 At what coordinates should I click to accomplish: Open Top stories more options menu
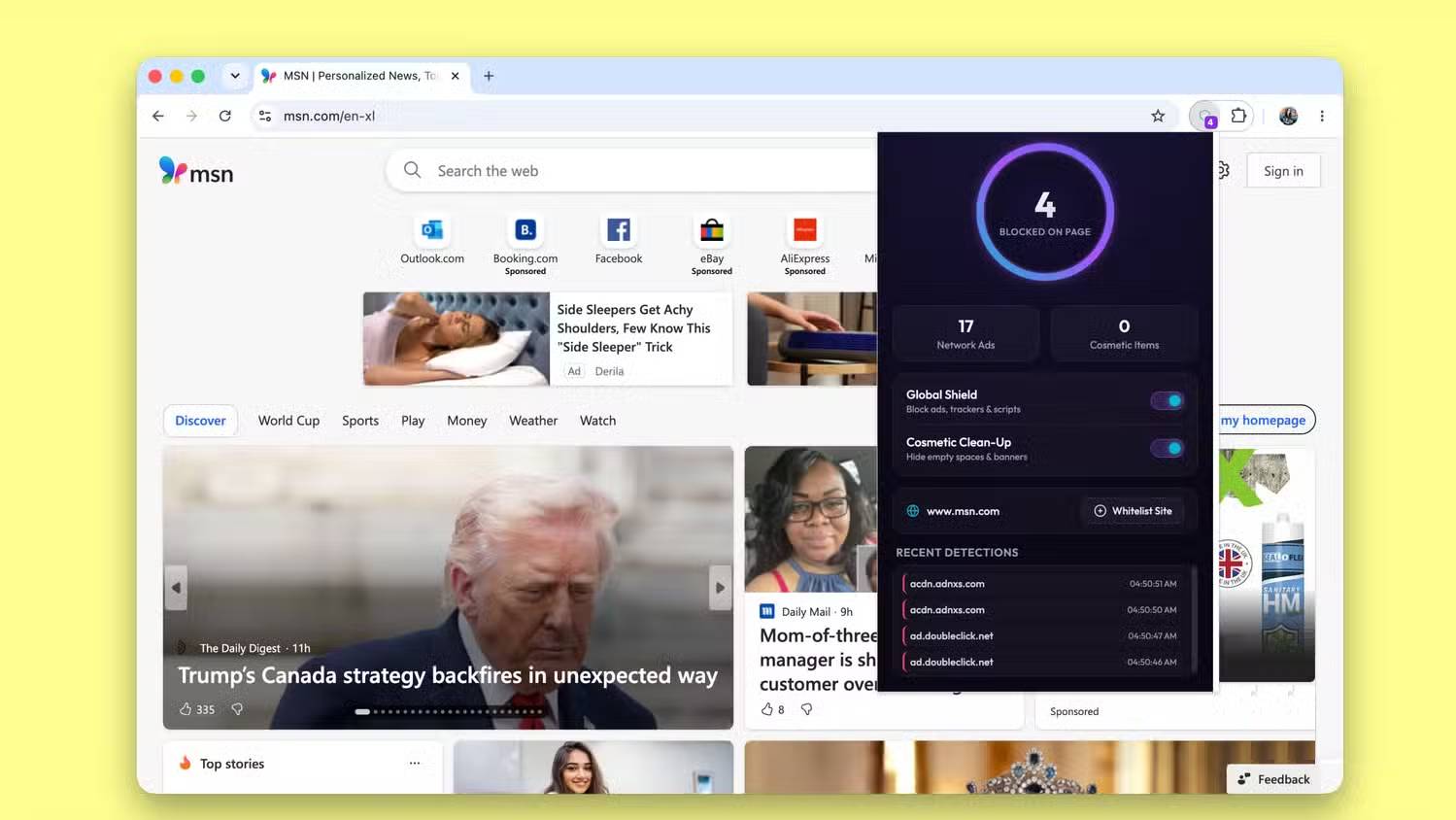pyautogui.click(x=415, y=763)
